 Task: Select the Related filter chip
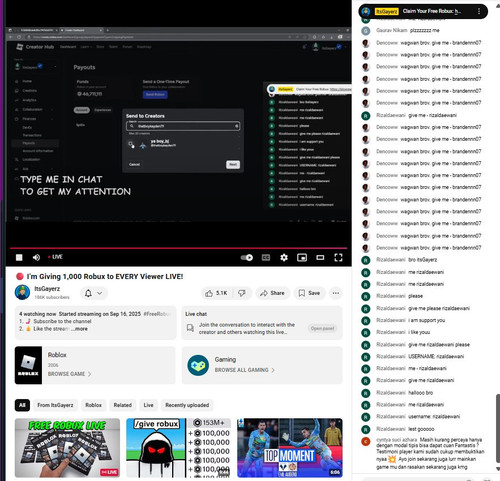click(x=123, y=405)
